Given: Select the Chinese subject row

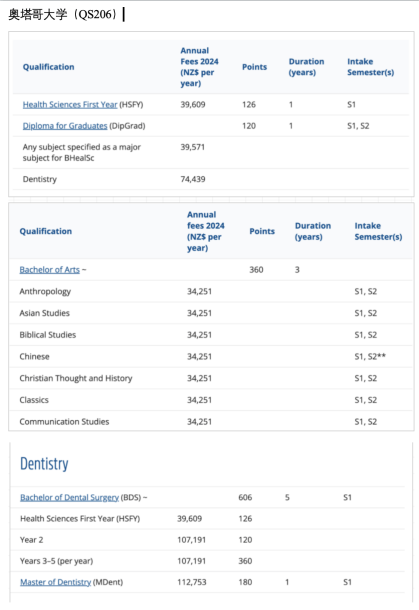Looking at the screenshot, I should [211, 356].
